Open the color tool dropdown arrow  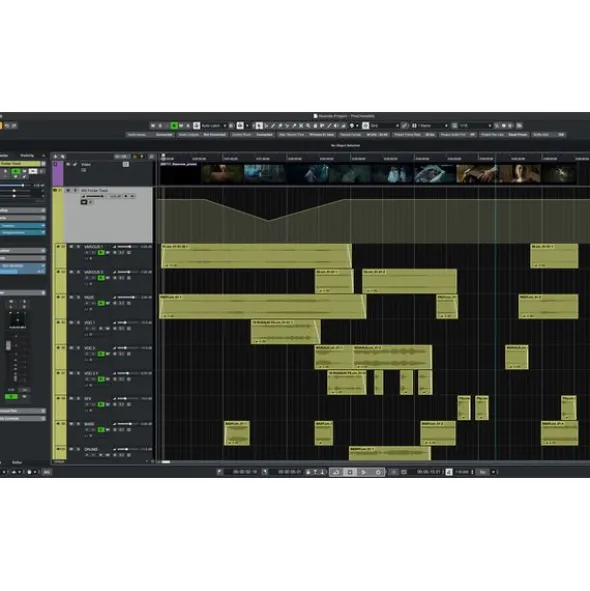[357, 126]
